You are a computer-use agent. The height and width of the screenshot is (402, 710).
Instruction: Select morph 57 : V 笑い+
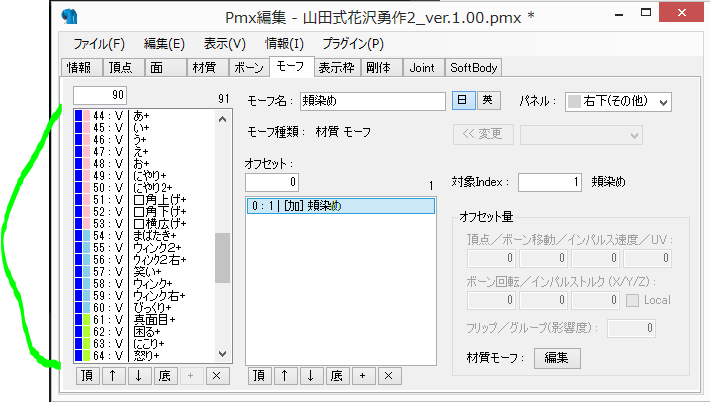point(145,272)
